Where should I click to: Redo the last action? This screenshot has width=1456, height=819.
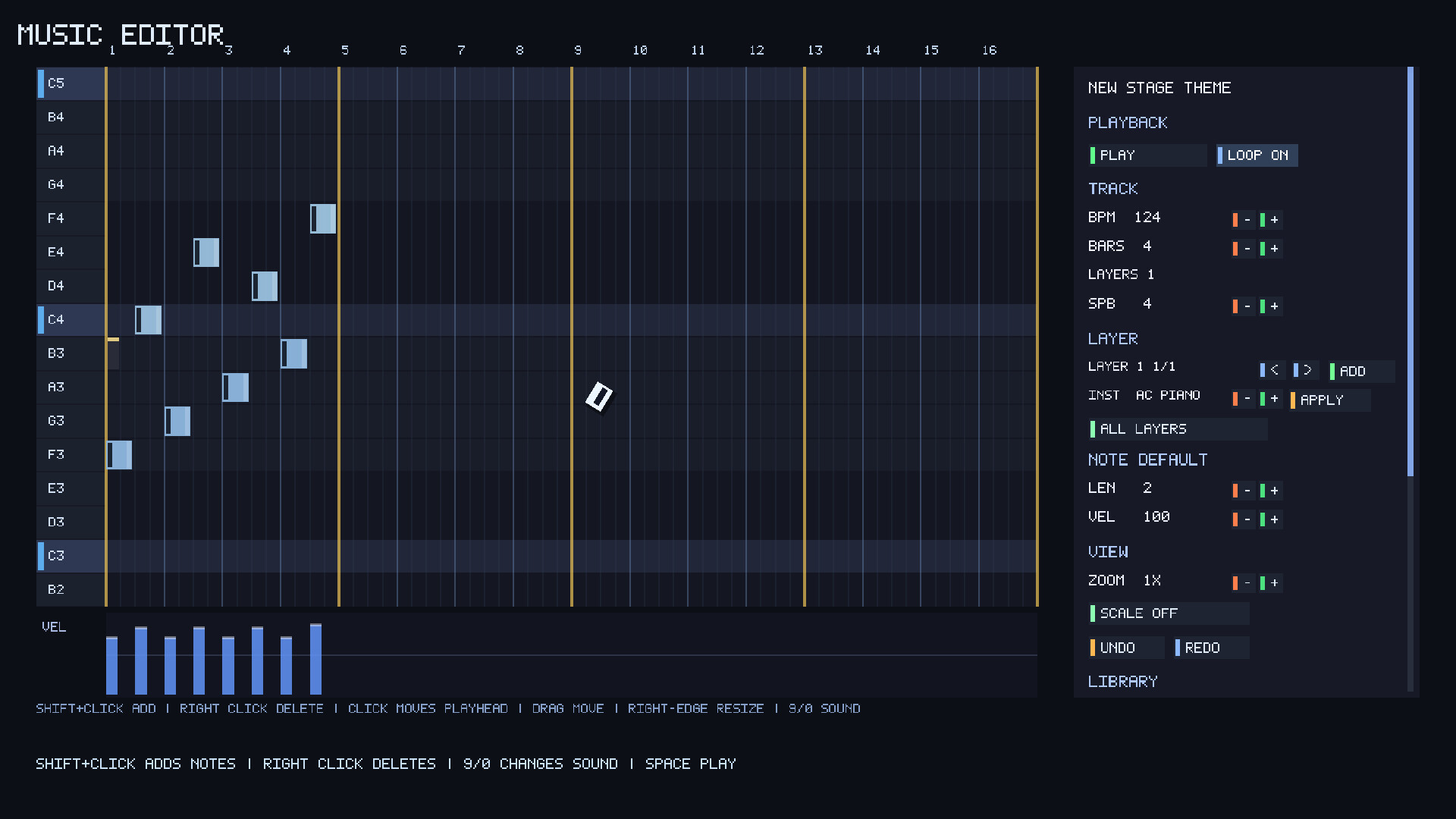coord(1211,648)
